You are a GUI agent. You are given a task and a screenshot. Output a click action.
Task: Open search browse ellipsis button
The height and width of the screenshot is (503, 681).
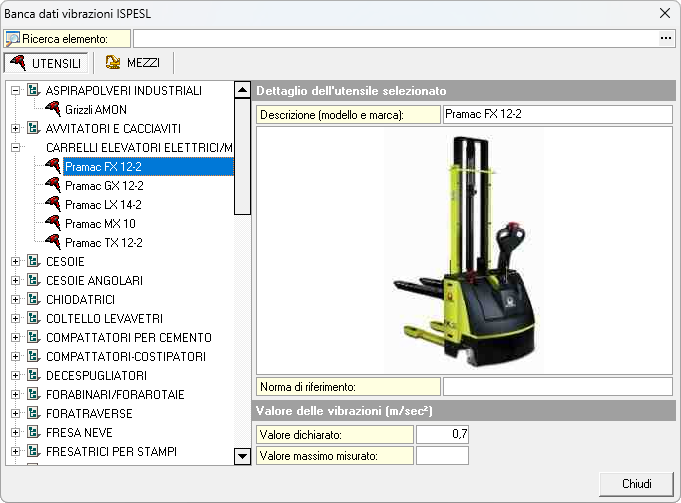666,38
